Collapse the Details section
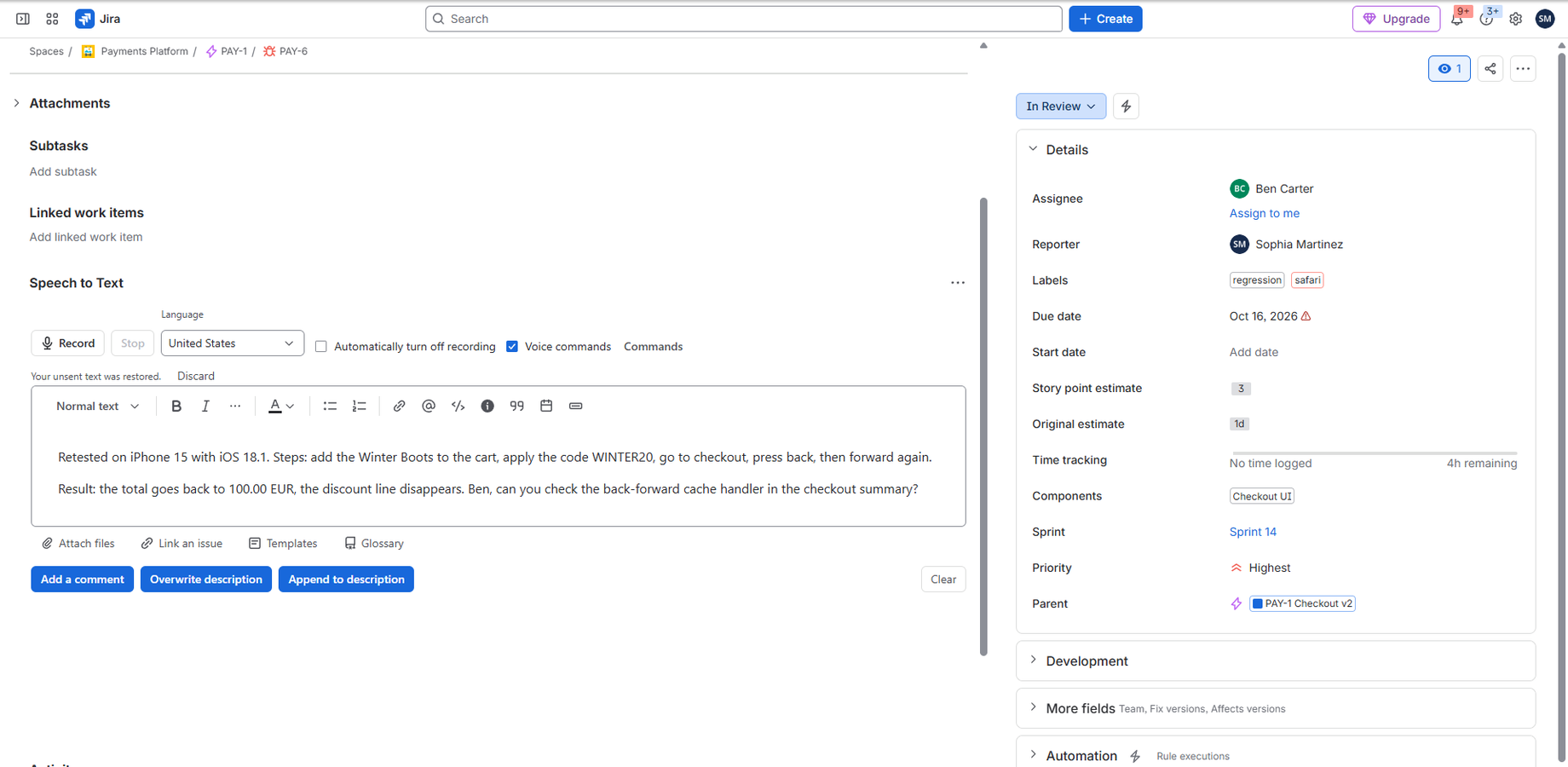 point(1033,149)
